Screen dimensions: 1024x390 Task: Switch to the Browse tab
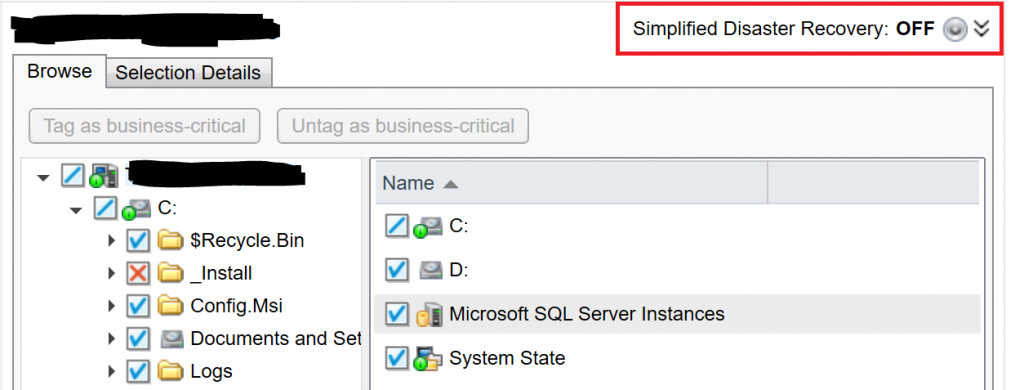coord(59,71)
